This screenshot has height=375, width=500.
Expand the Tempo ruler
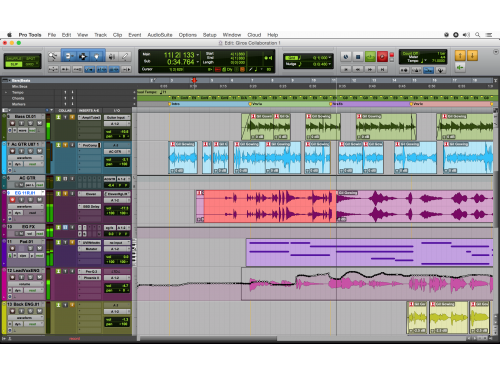[6, 92]
